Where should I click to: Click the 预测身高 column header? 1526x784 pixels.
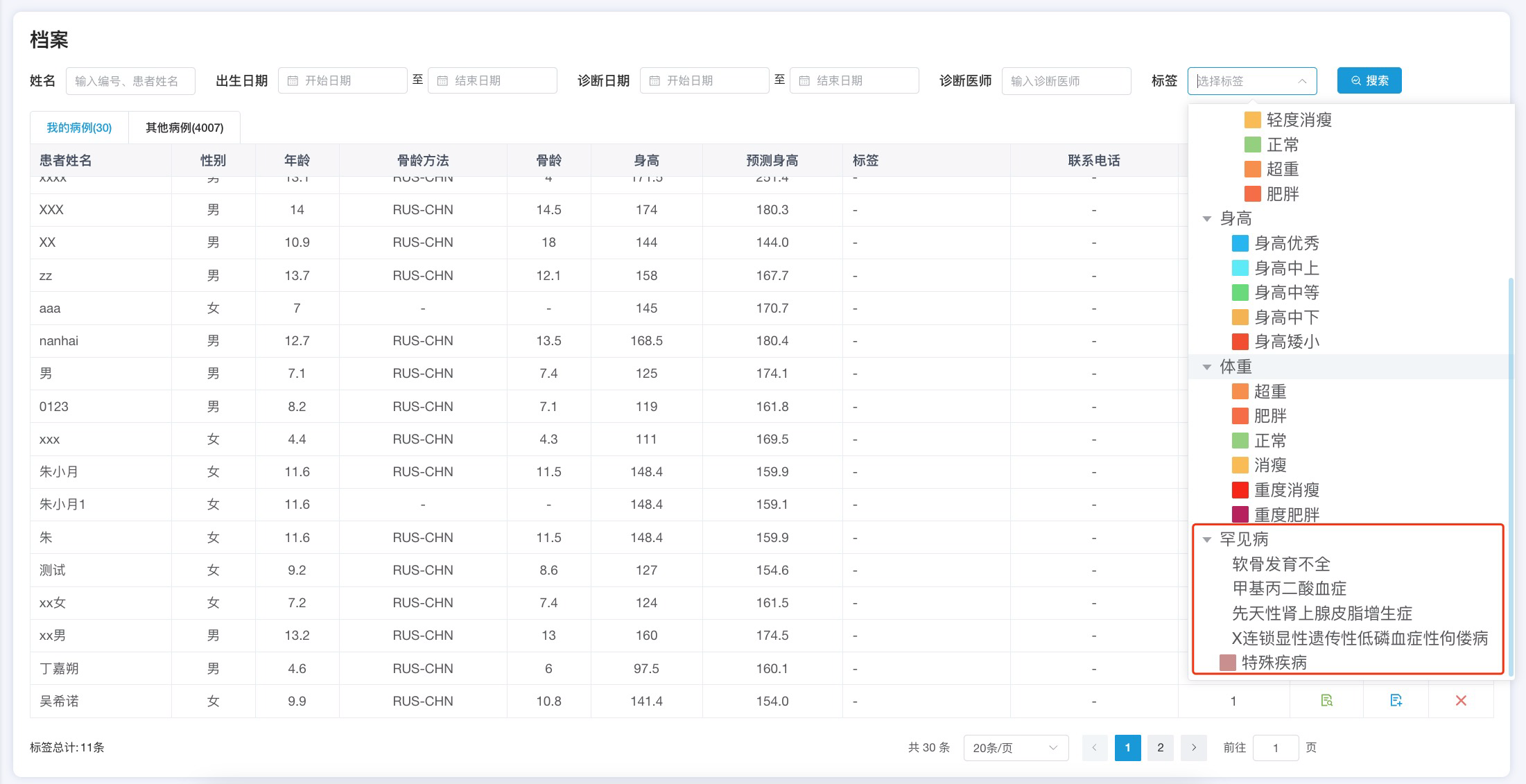point(772,161)
